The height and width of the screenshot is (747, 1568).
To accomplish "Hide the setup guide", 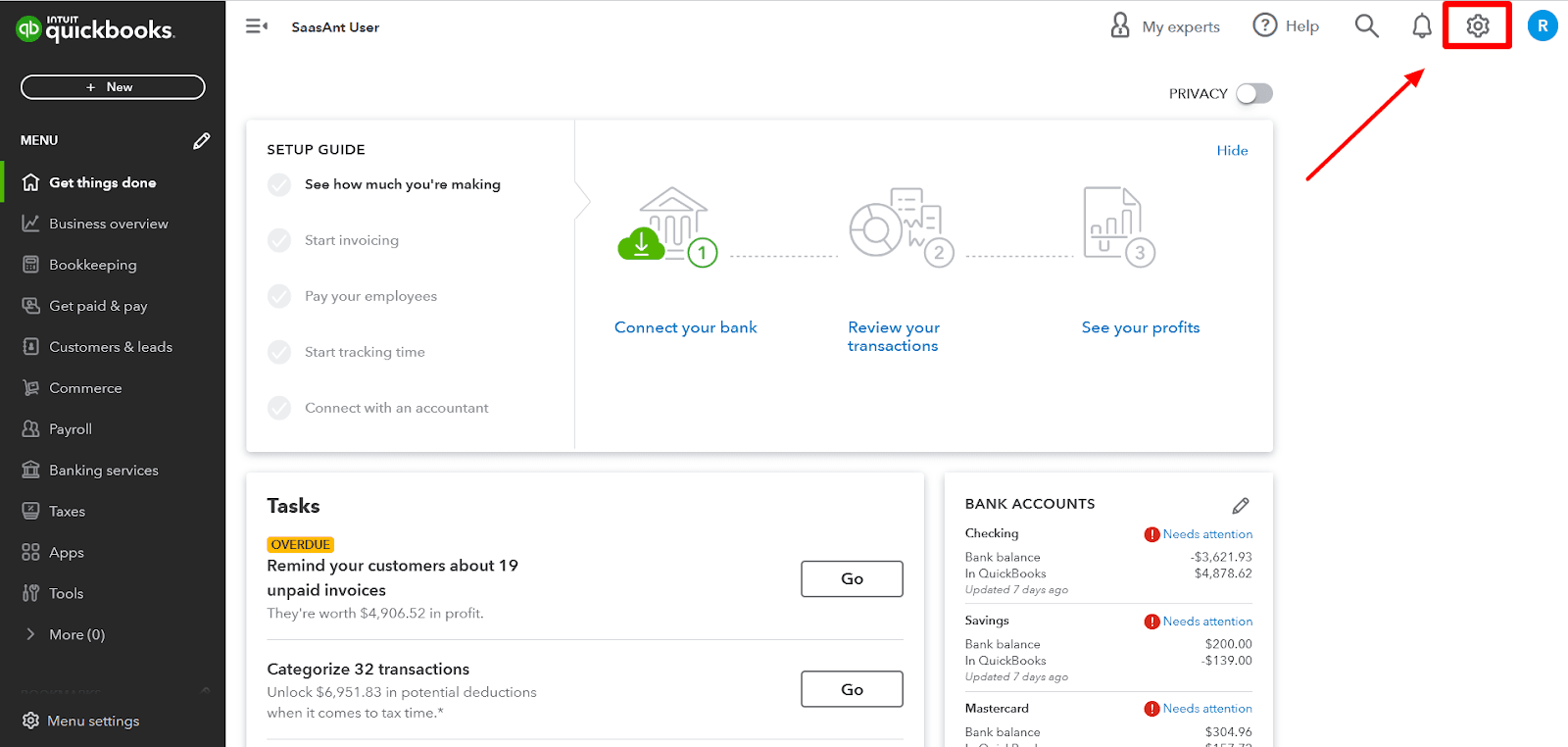I will coord(1232,150).
